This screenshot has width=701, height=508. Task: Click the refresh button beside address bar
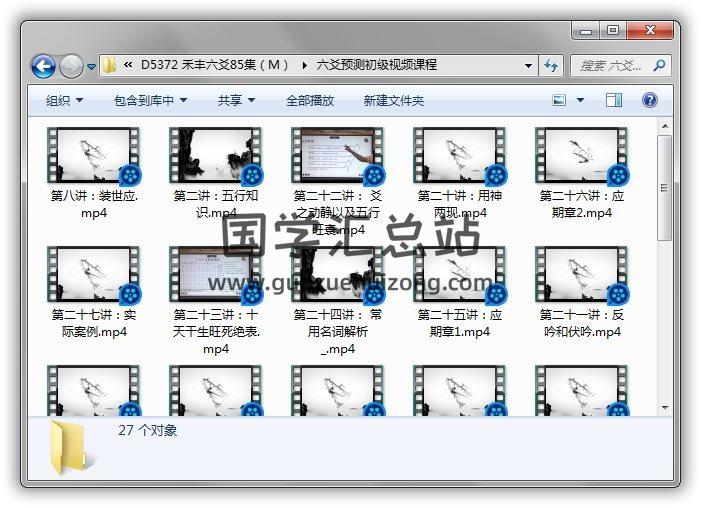point(551,66)
